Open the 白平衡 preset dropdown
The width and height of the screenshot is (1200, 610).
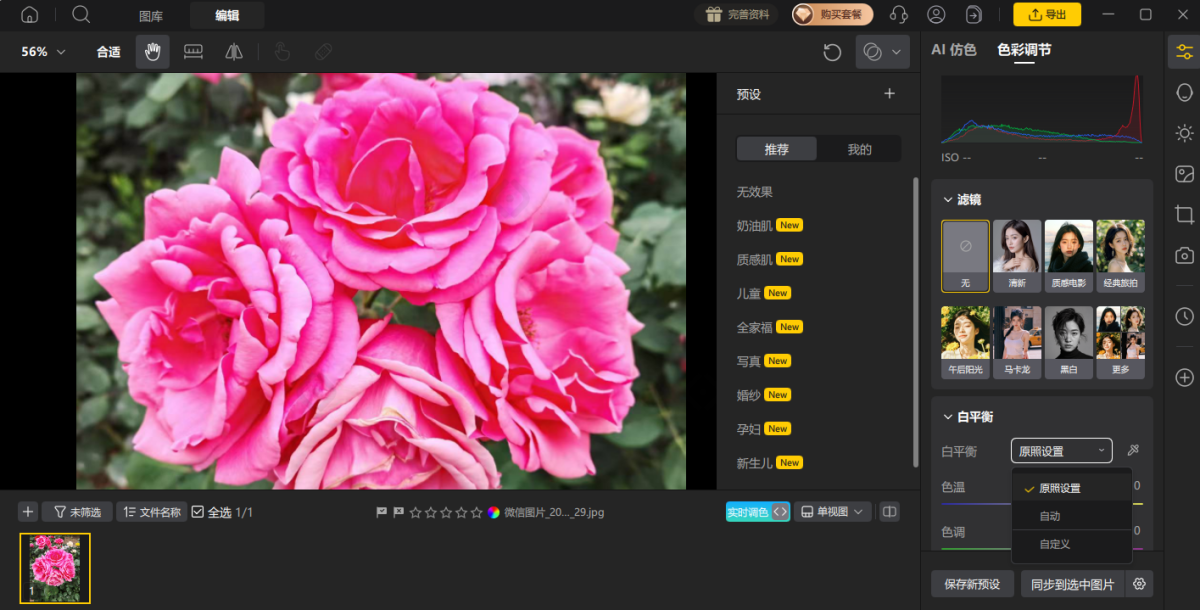(1061, 451)
